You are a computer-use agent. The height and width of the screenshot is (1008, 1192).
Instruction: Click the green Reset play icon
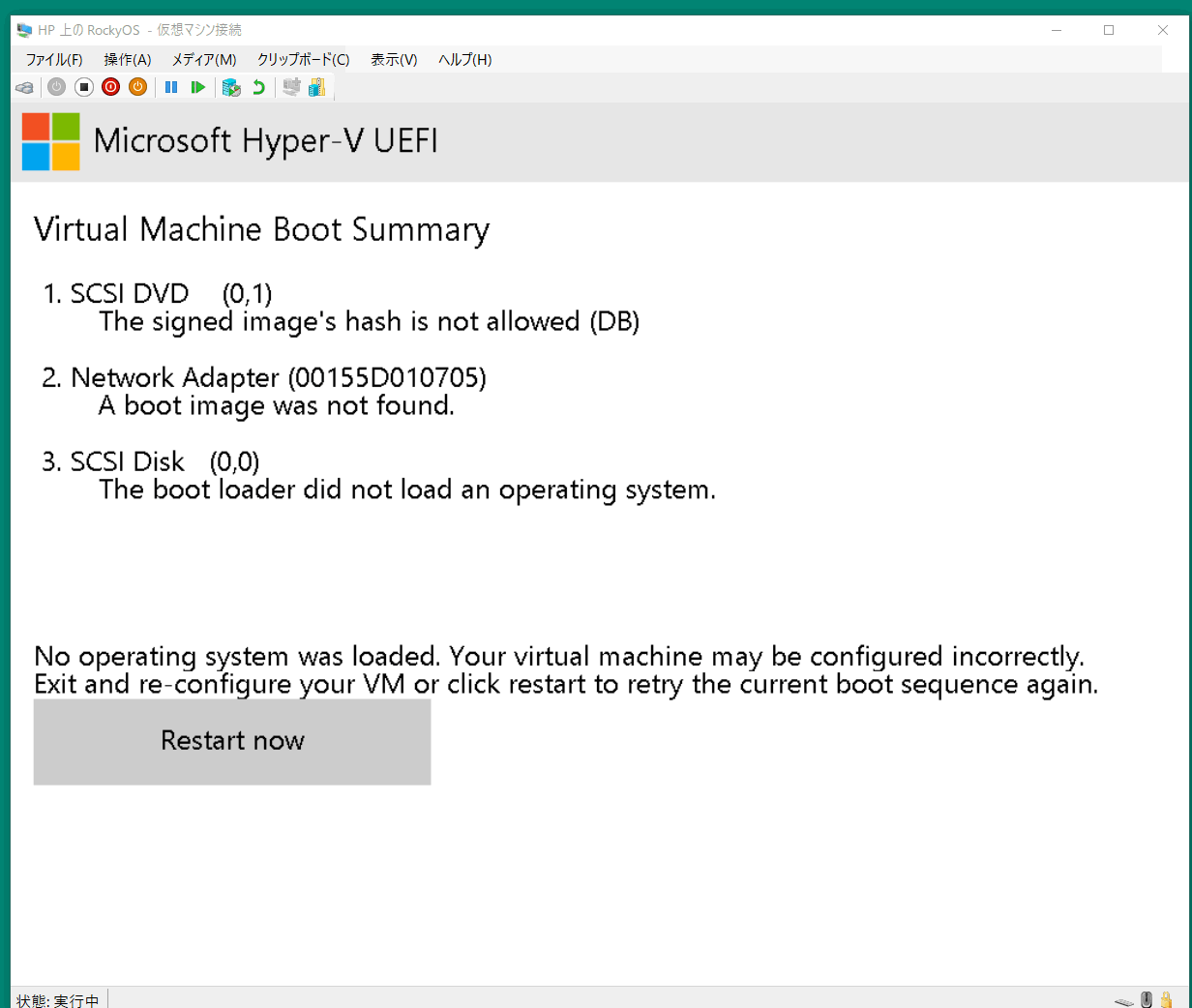tap(198, 87)
